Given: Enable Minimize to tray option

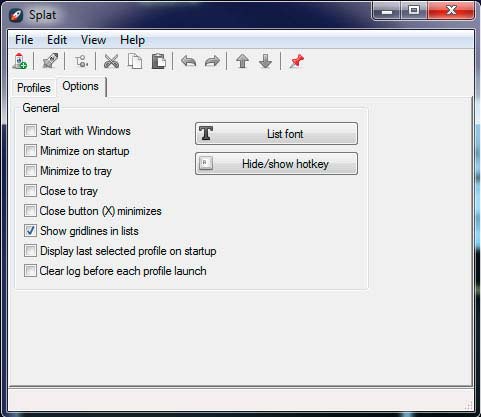Looking at the screenshot, I should (30, 171).
